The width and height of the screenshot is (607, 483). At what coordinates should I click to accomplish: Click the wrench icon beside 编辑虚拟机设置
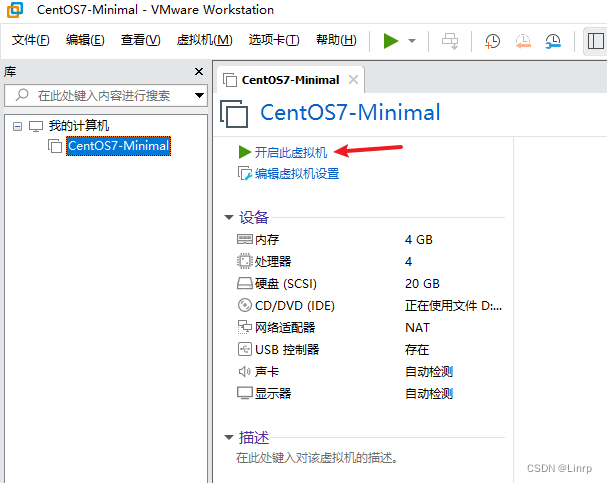(x=245, y=174)
